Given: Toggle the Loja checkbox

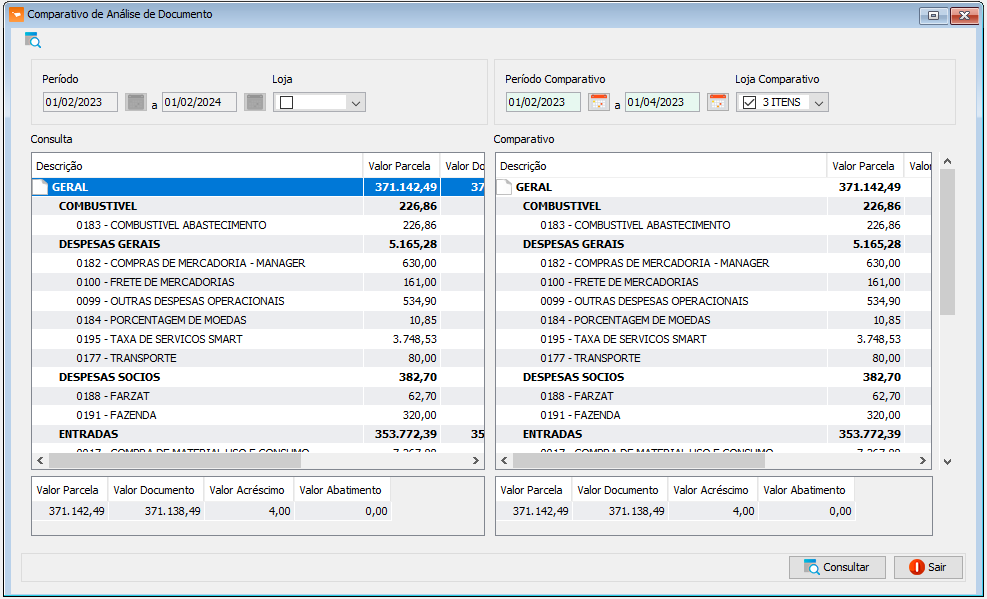Looking at the screenshot, I should coord(286,103).
